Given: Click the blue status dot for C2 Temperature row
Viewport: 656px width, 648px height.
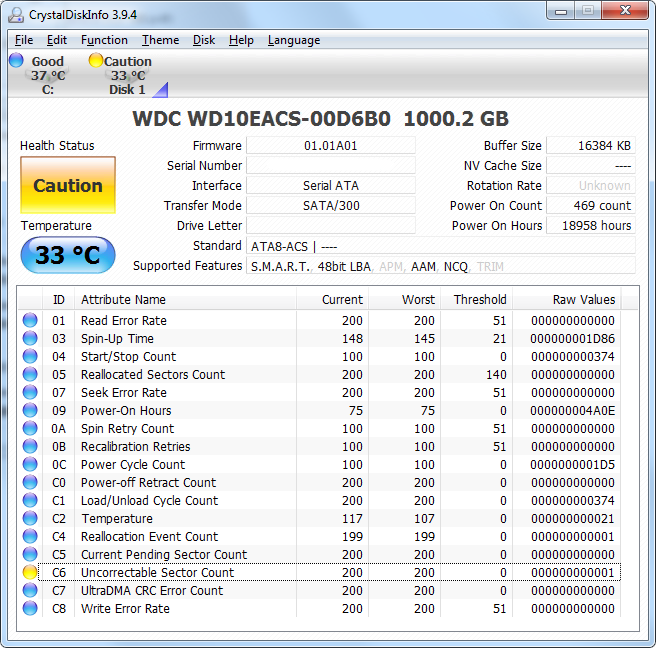Looking at the screenshot, I should coord(30,518).
